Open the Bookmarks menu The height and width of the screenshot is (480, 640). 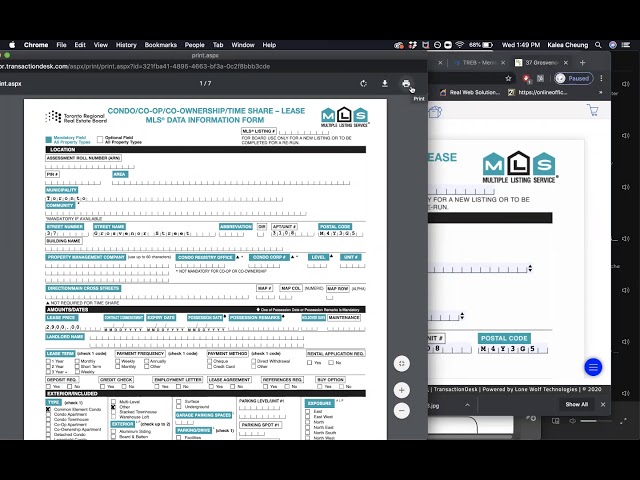pyautogui.click(x=161, y=45)
